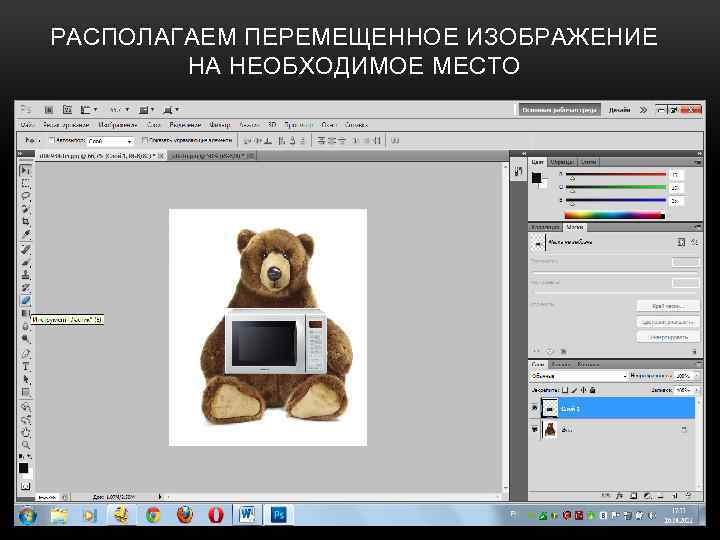Add a pixel mask in Masks panel
This screenshot has height=540, width=720.
tap(681, 242)
